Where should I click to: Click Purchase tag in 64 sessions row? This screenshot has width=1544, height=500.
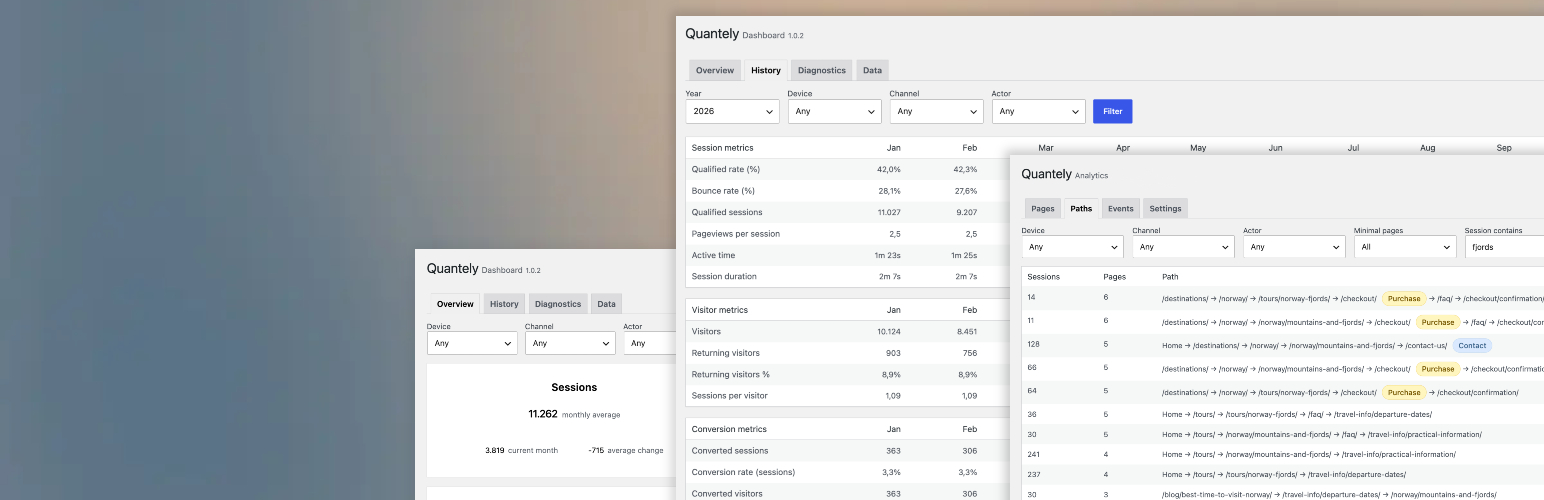(x=1404, y=392)
